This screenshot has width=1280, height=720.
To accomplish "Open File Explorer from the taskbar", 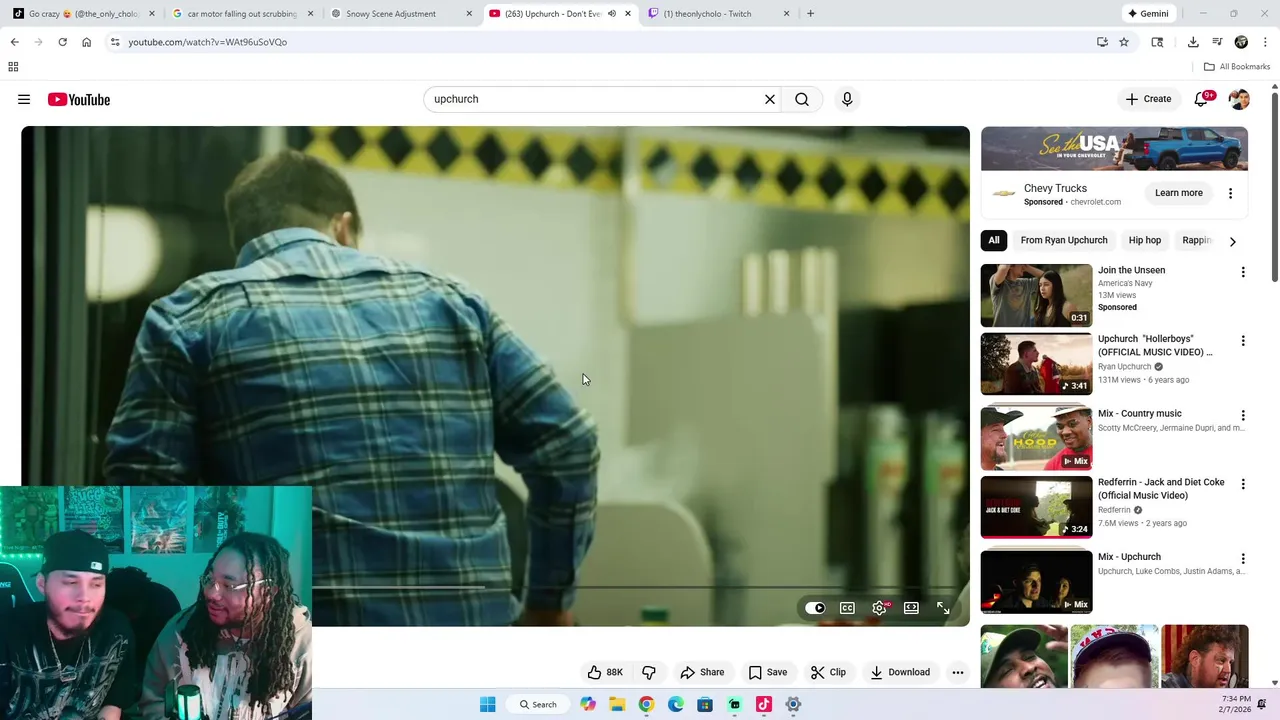I will (x=617, y=704).
